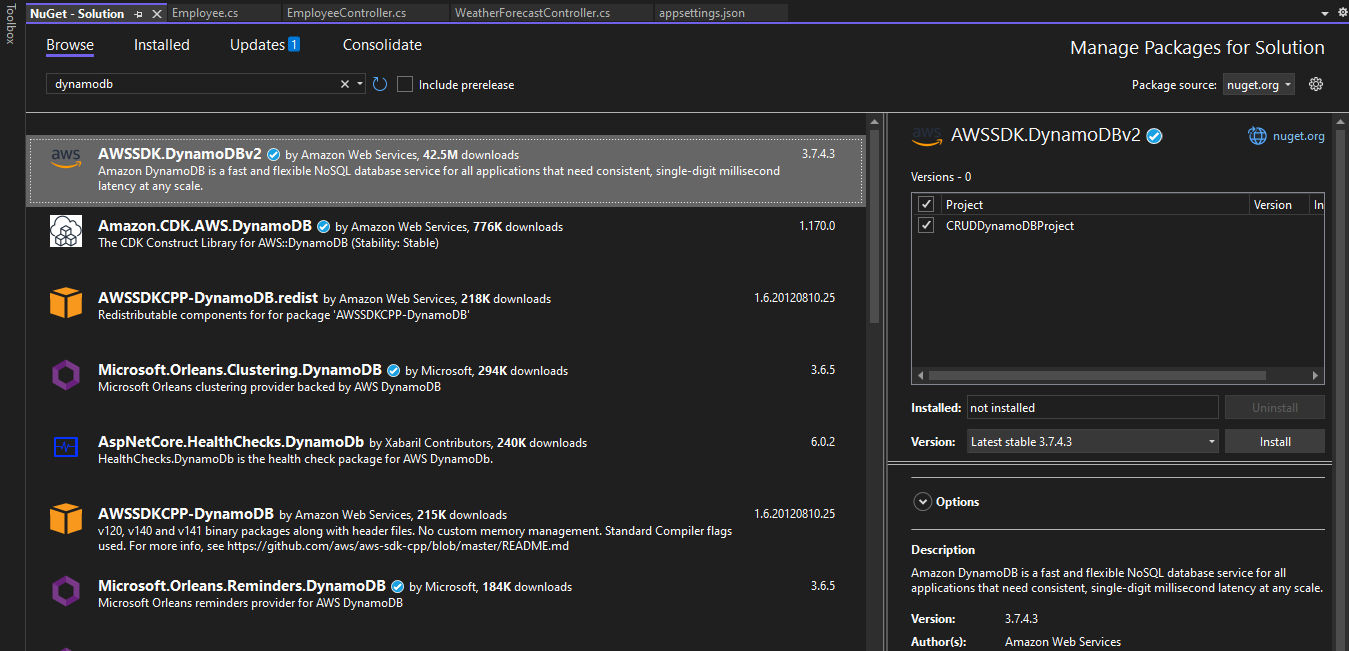Click the project list horizontal scrollbar thumb
1349x651 pixels.
click(1096, 375)
